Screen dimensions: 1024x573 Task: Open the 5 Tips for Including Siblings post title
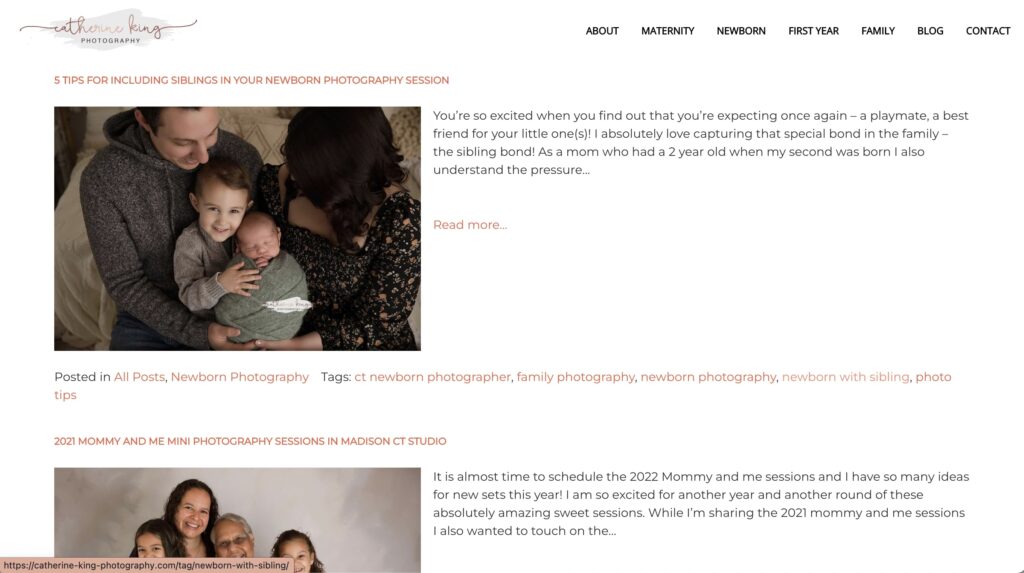[251, 80]
